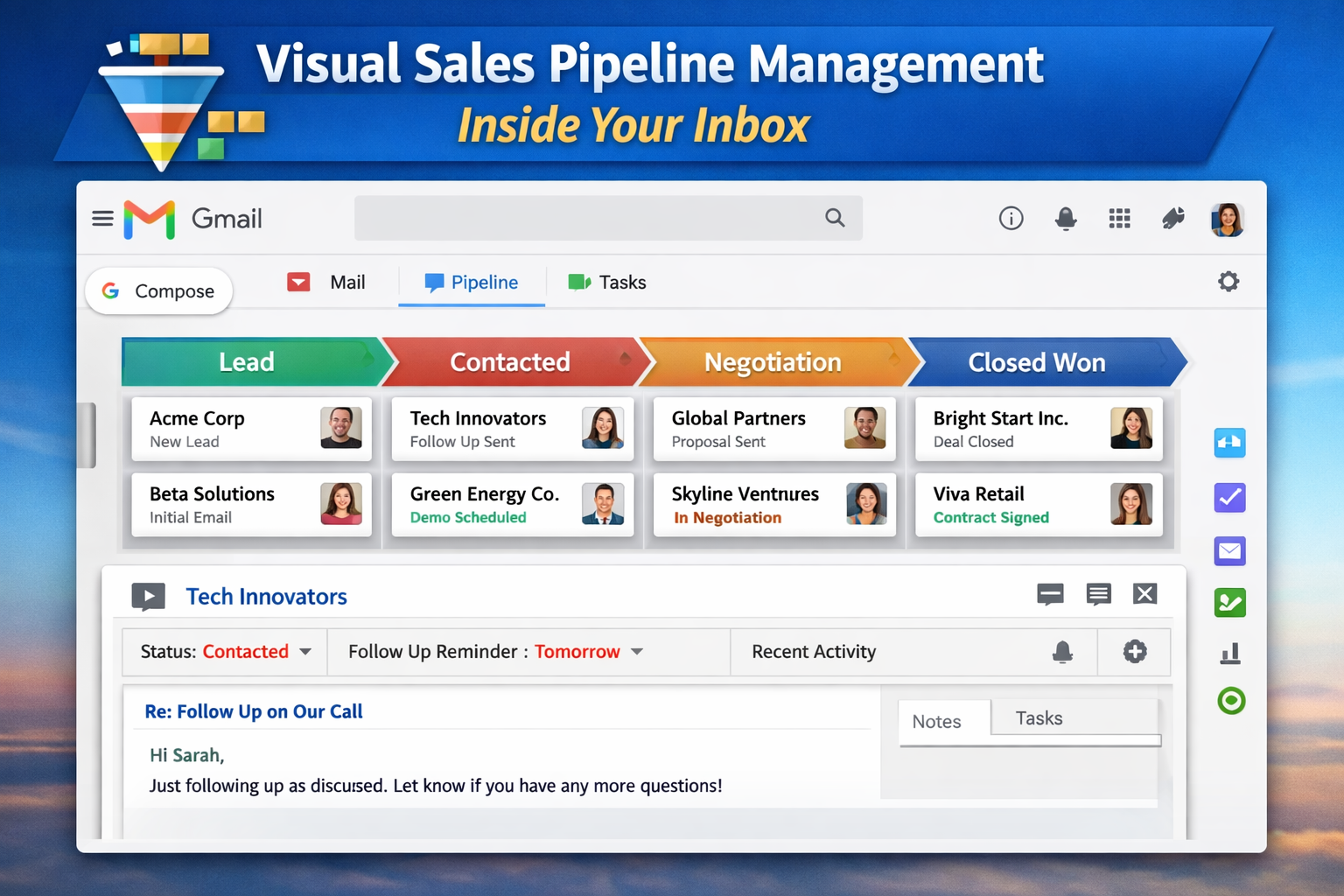The image size is (1344, 896).
Task: Click the green target icon at sidebar bottom
Action: coord(1229,700)
